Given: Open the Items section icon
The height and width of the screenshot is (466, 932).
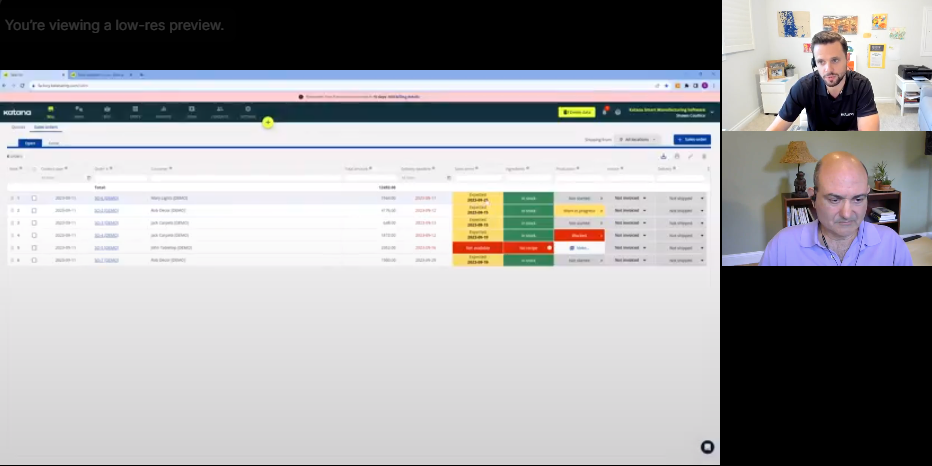Looking at the screenshot, I should coord(191,112).
